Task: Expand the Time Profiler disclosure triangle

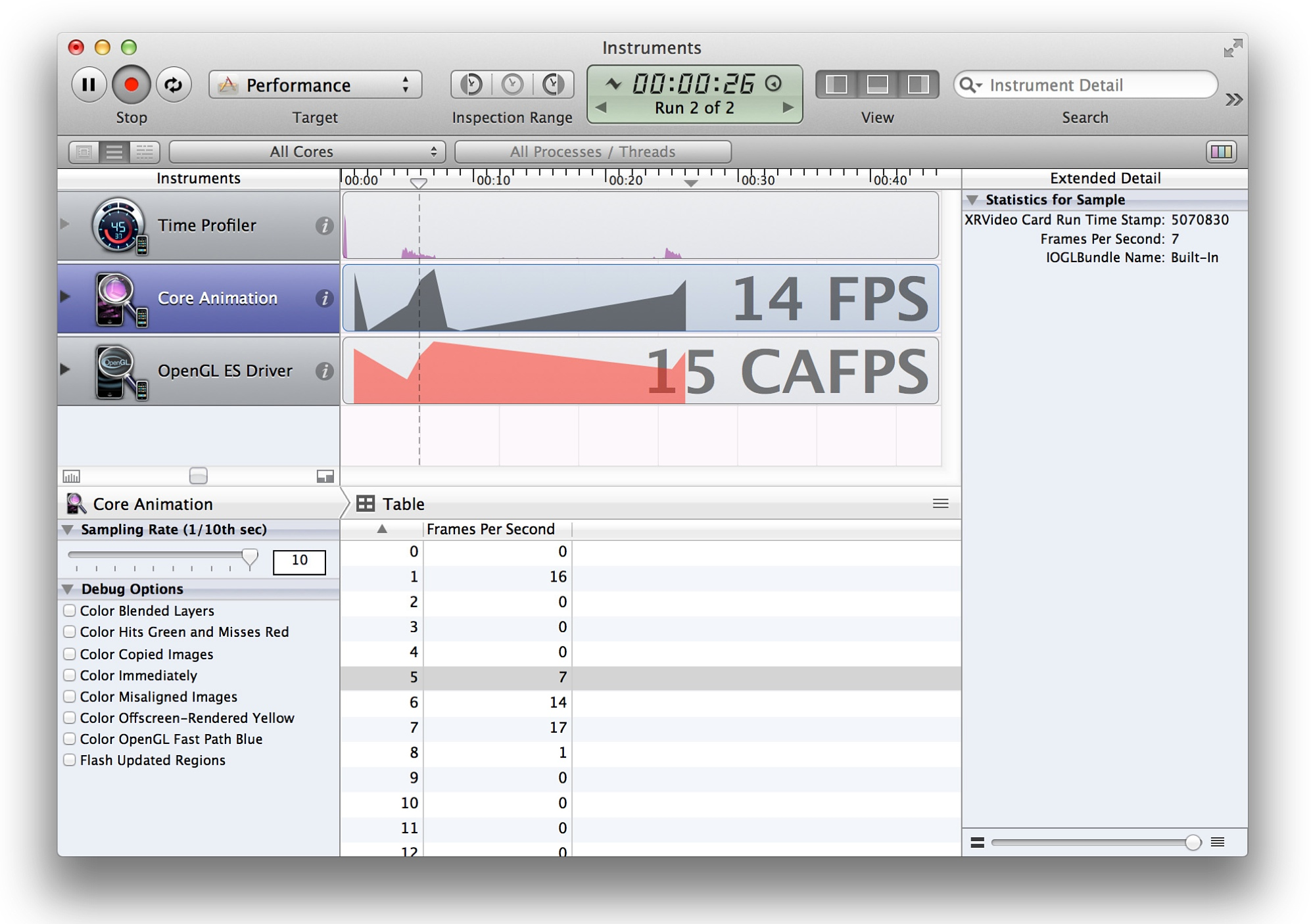Action: [x=65, y=224]
